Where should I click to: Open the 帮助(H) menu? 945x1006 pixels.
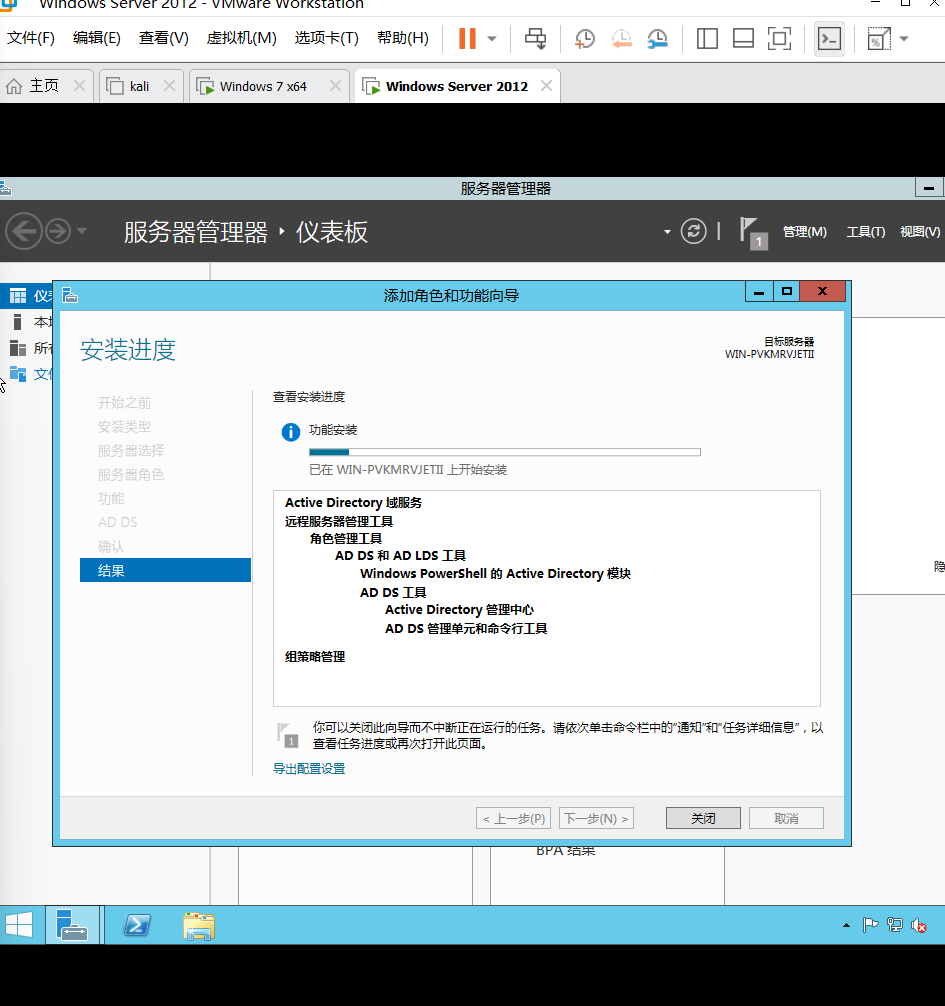coord(403,38)
